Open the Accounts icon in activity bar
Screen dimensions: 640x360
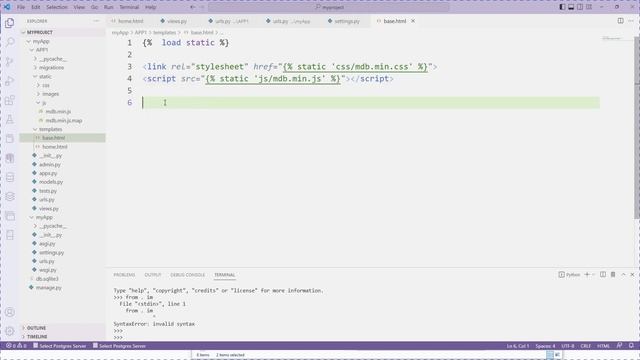click(10, 312)
